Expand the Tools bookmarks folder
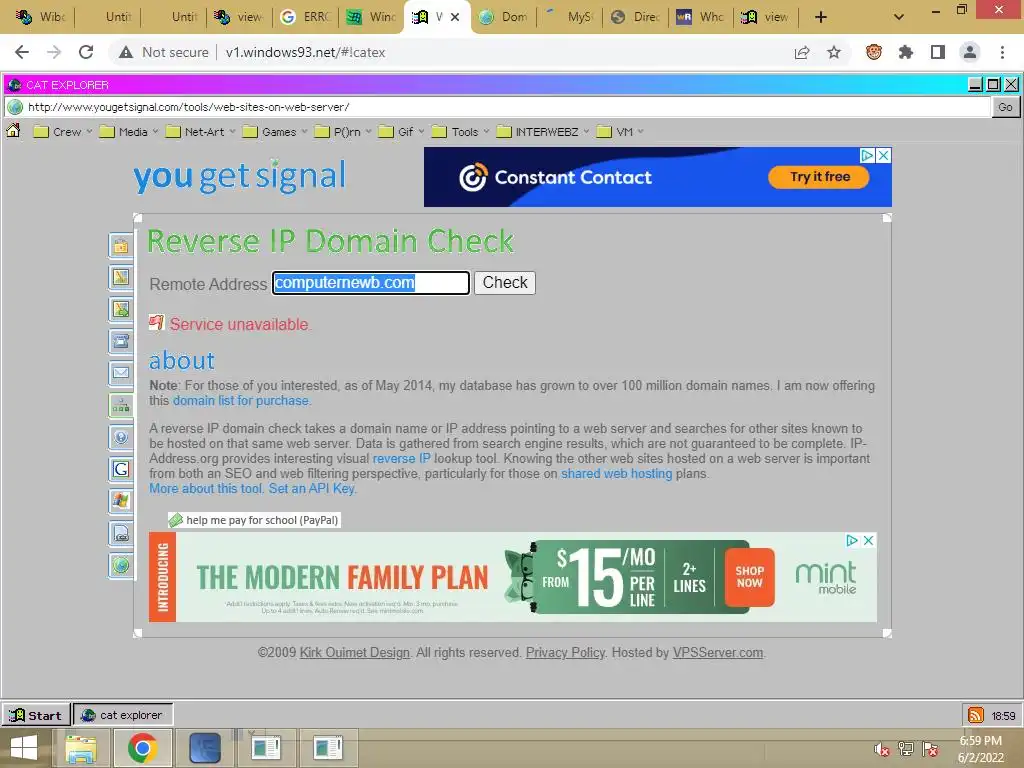1024x768 pixels. [x=461, y=132]
